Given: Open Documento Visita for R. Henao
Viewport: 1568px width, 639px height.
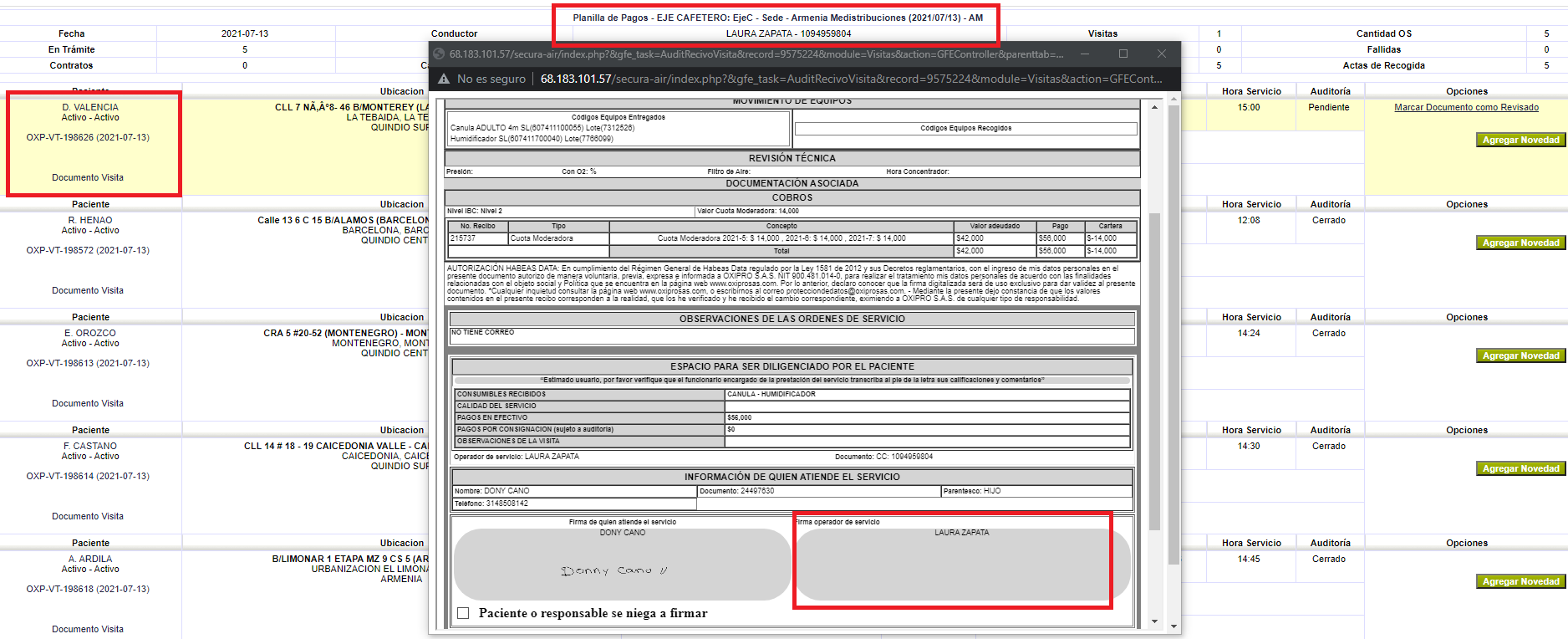Looking at the screenshot, I should tap(88, 290).
